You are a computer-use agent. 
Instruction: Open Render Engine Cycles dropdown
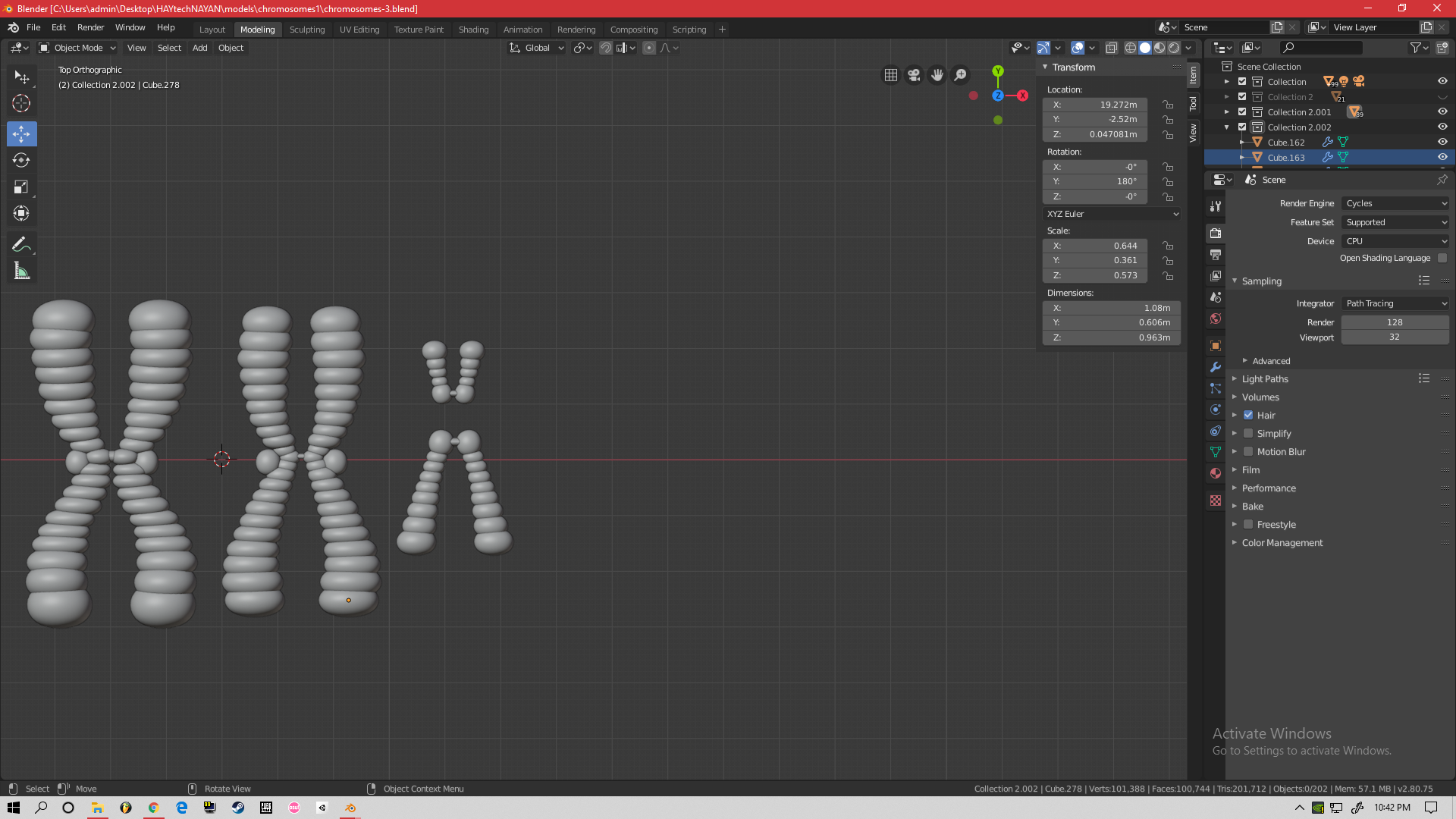(1395, 203)
